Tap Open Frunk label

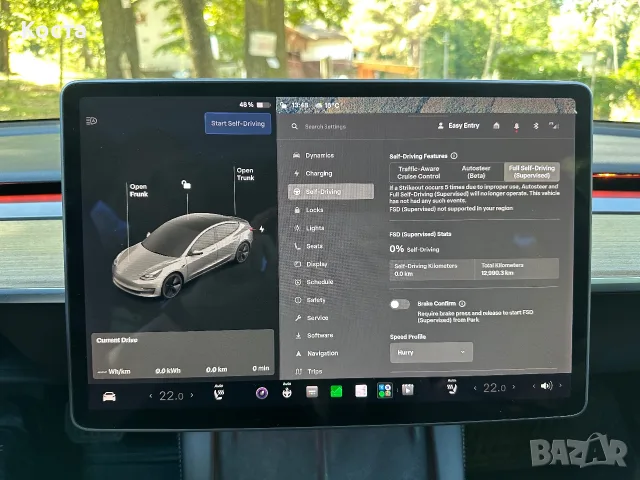point(139,190)
